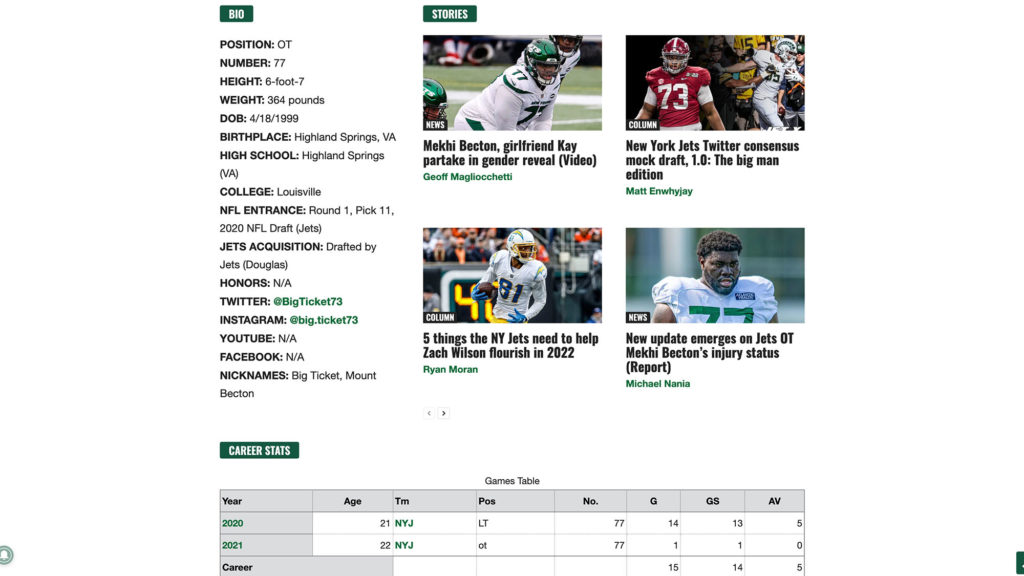Click NYJ team link in 2020 row
The width and height of the screenshot is (1024, 576).
pos(404,523)
